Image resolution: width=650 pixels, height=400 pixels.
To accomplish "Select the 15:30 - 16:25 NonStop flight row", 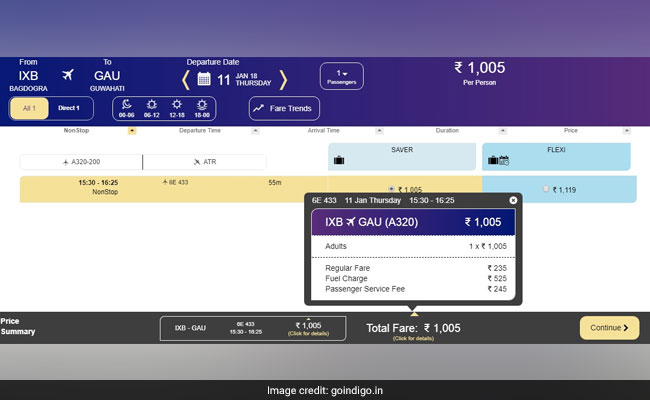I will tap(173, 189).
